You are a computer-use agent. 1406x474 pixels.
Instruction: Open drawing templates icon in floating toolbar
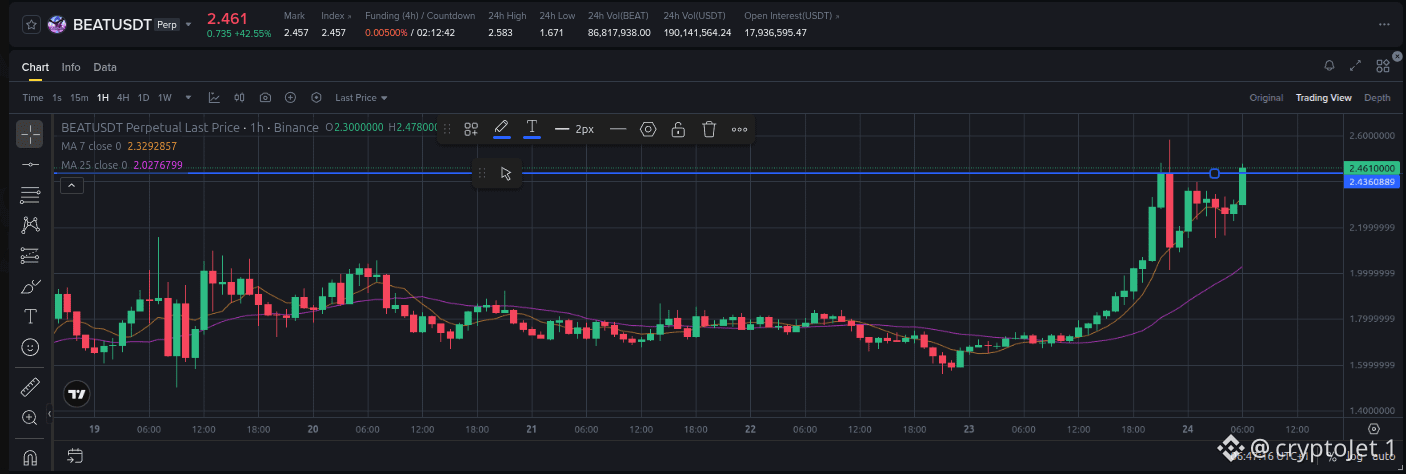coord(471,129)
